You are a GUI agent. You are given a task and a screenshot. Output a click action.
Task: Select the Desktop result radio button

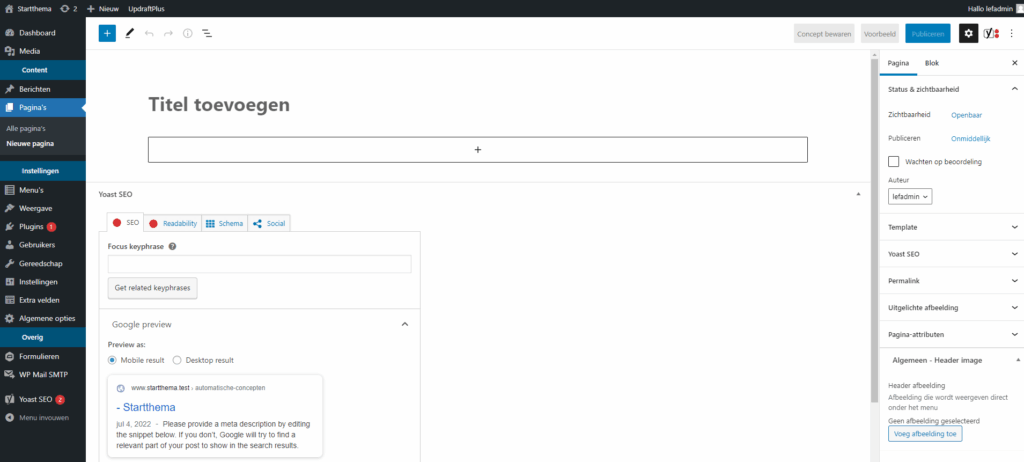point(177,360)
